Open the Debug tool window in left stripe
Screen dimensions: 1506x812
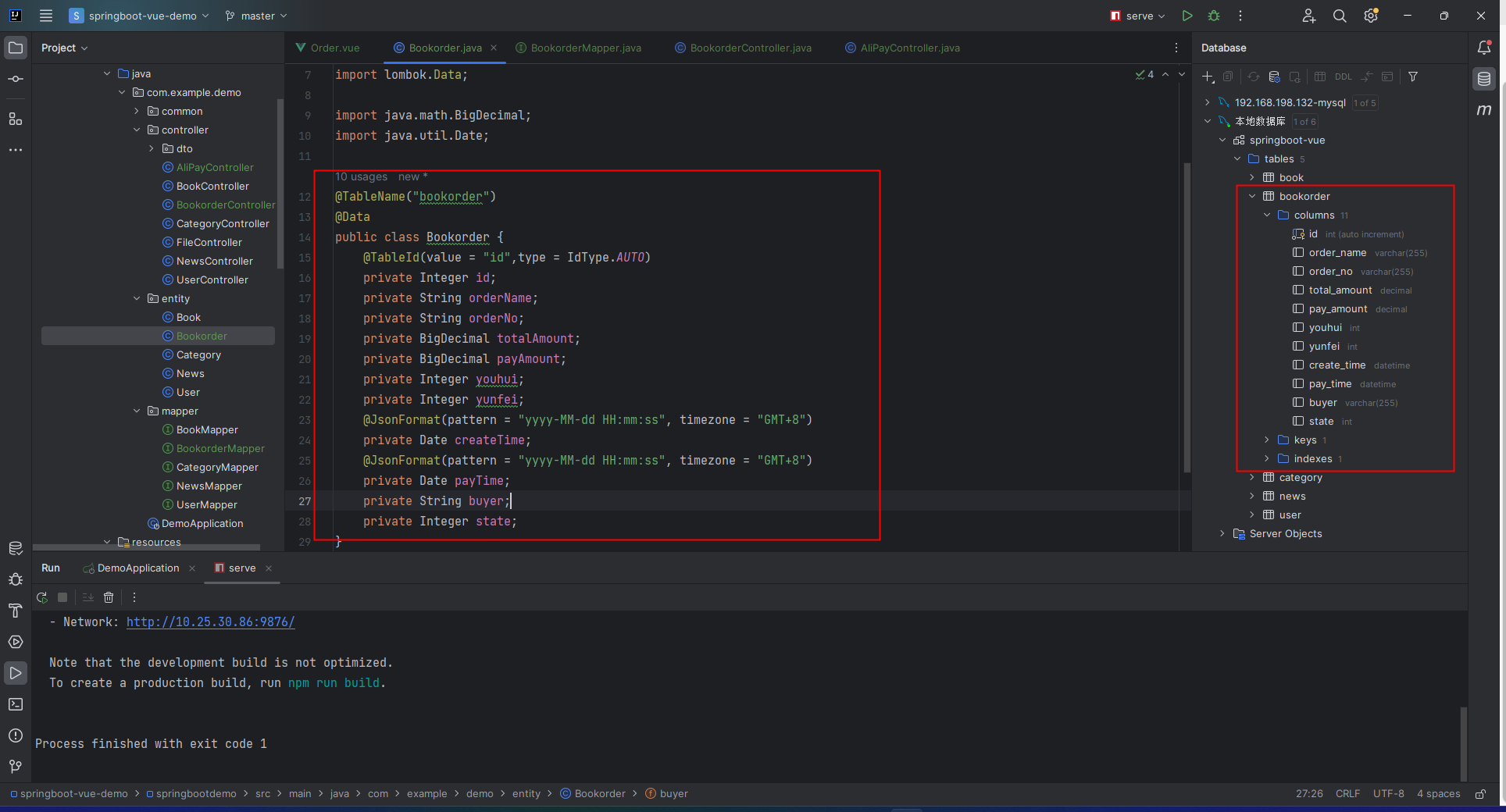pyautogui.click(x=16, y=579)
